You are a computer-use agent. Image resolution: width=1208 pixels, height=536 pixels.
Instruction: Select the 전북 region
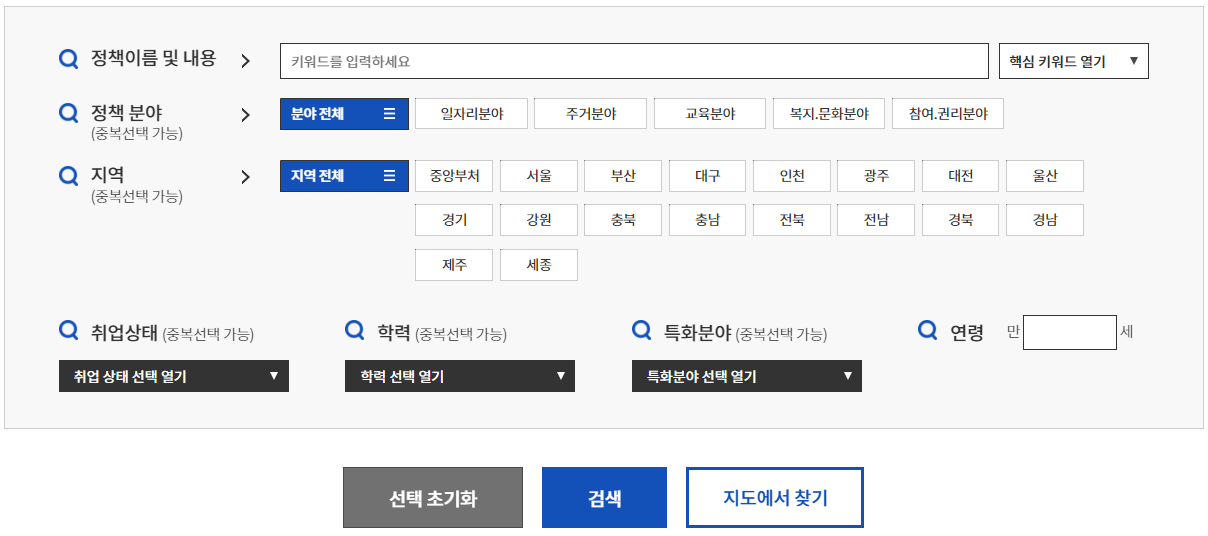click(792, 220)
